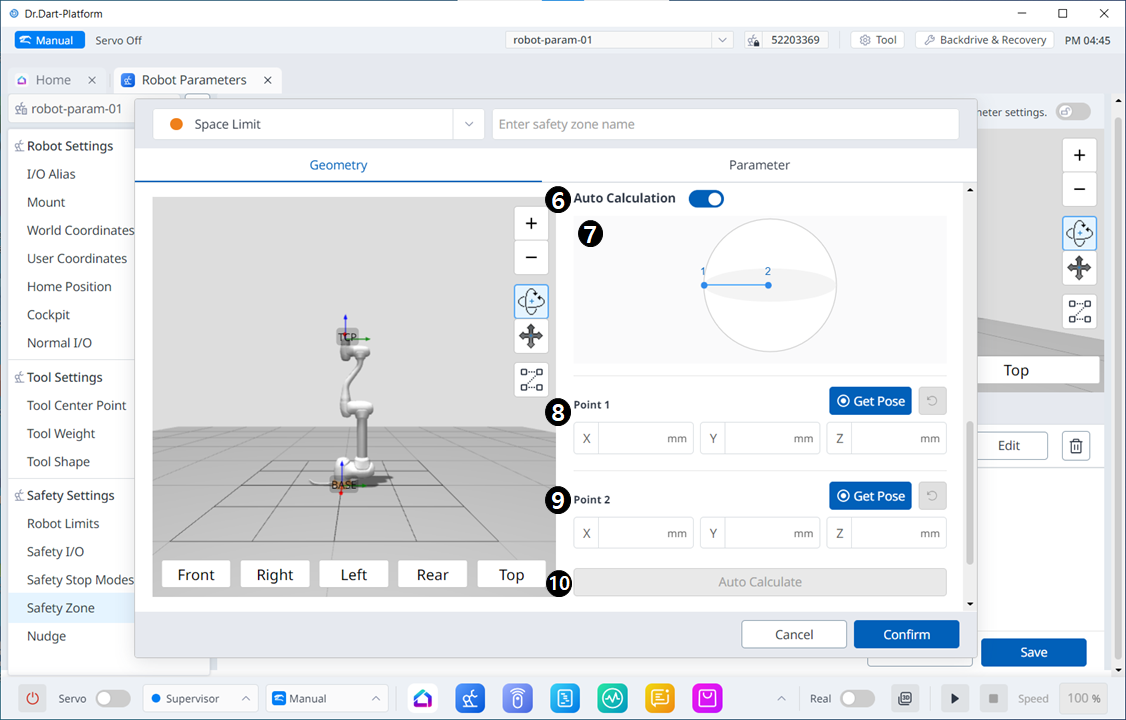Select the pan/move tool in 3D viewer
The height and width of the screenshot is (720, 1126).
click(x=531, y=337)
